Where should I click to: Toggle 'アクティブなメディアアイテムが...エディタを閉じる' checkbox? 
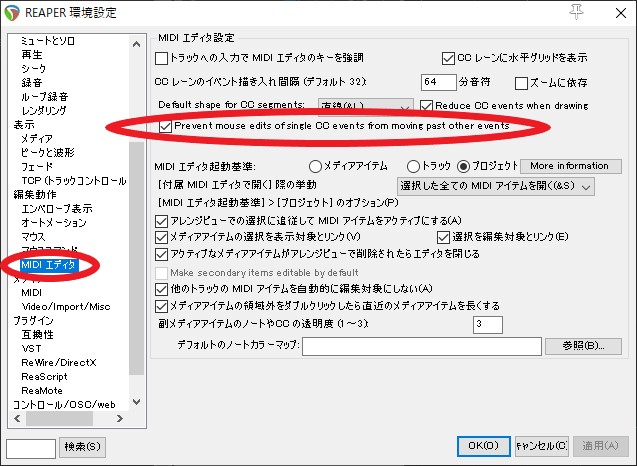click(x=161, y=255)
